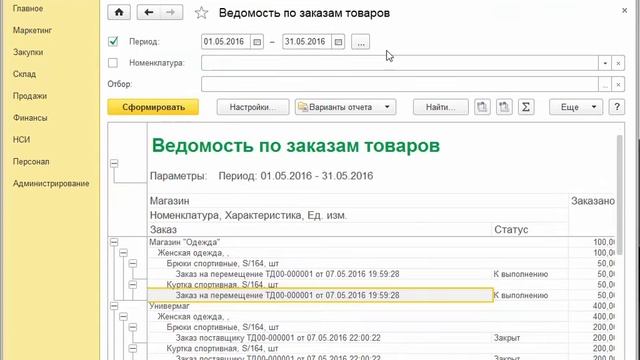Open Настройки report settings

pyautogui.click(x=253, y=107)
